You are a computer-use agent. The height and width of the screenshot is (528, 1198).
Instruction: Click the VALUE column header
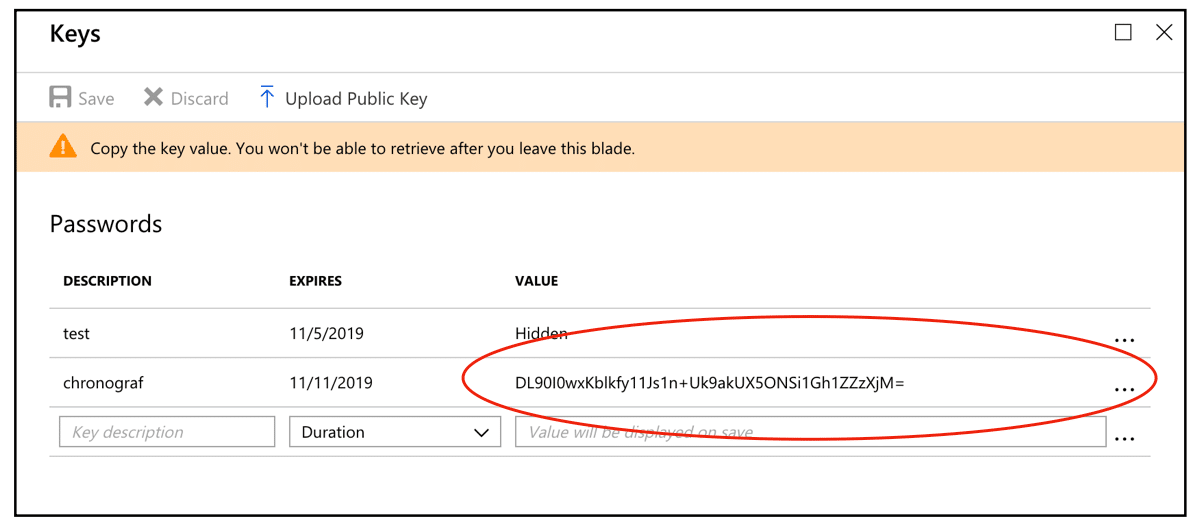point(536,281)
